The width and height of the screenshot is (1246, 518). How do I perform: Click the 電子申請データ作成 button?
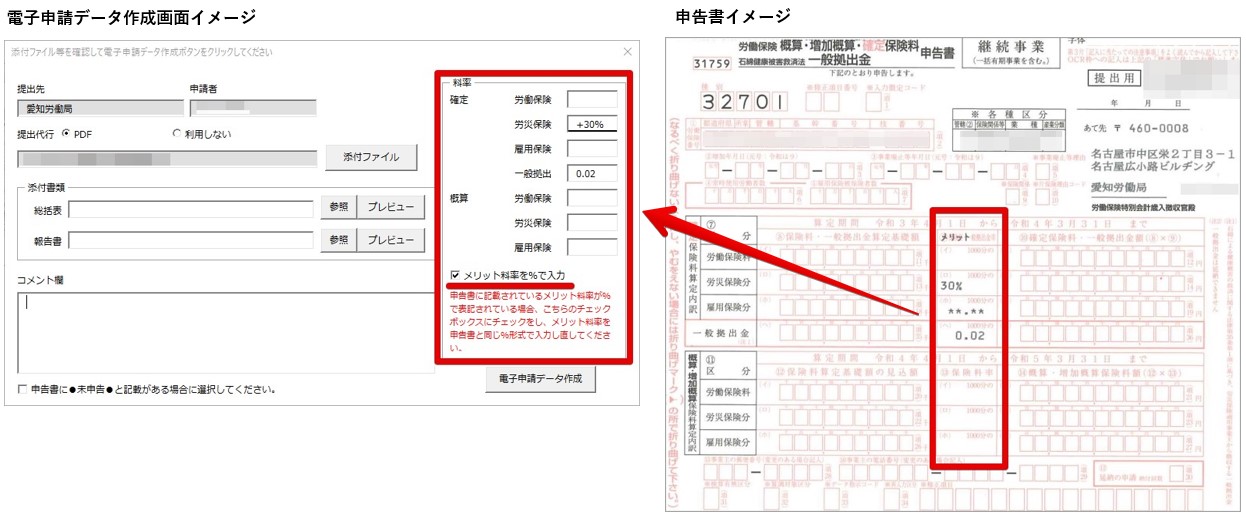click(x=540, y=379)
